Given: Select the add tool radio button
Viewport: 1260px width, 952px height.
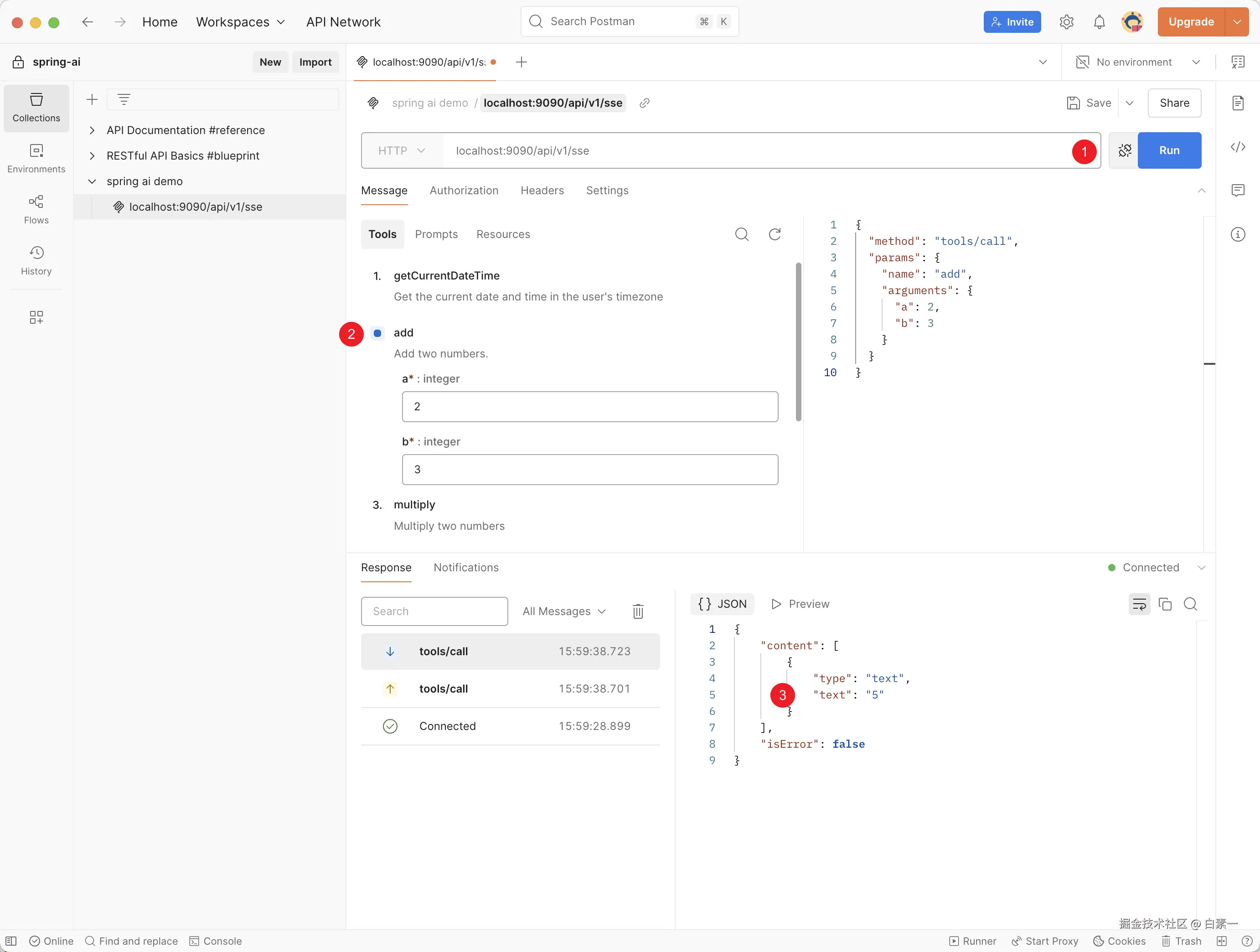Looking at the screenshot, I should pyautogui.click(x=377, y=333).
